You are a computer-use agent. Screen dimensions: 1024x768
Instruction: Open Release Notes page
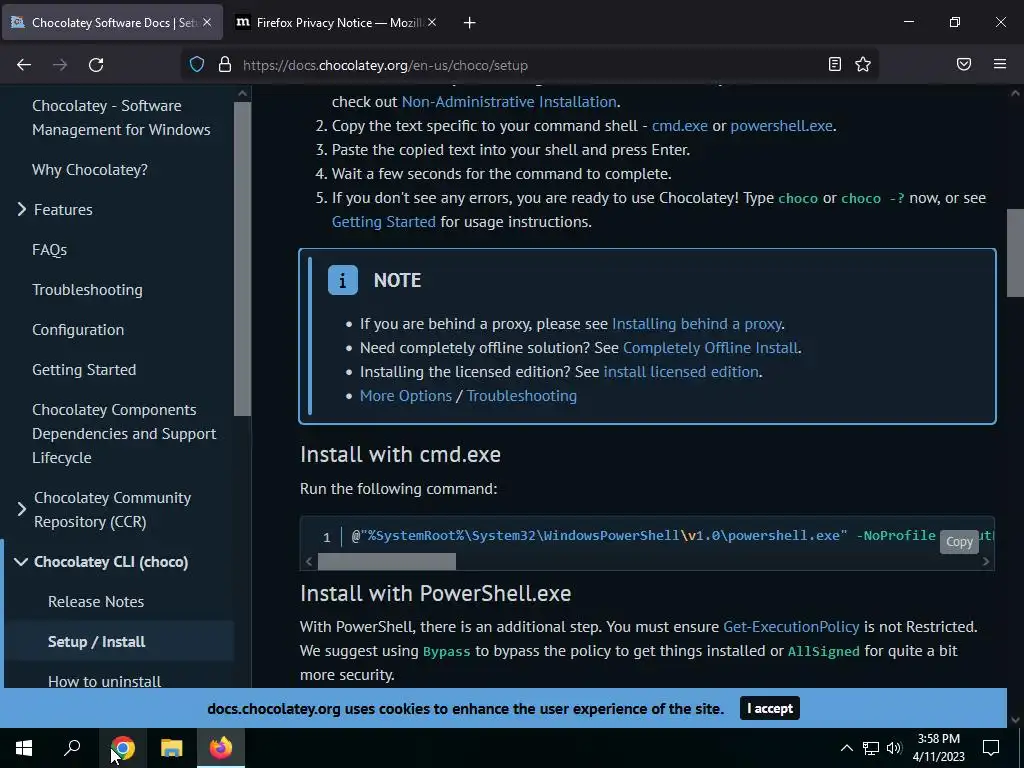(x=96, y=601)
